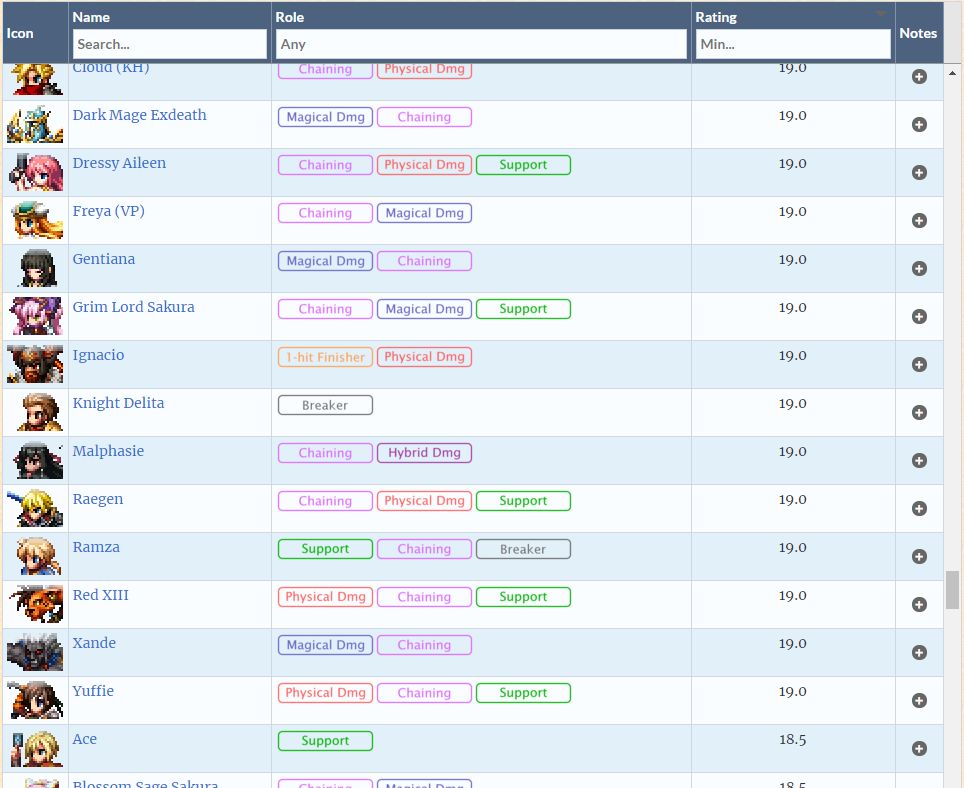The image size is (964, 788).
Task: Open Ignacio unit link
Action: tap(98, 355)
